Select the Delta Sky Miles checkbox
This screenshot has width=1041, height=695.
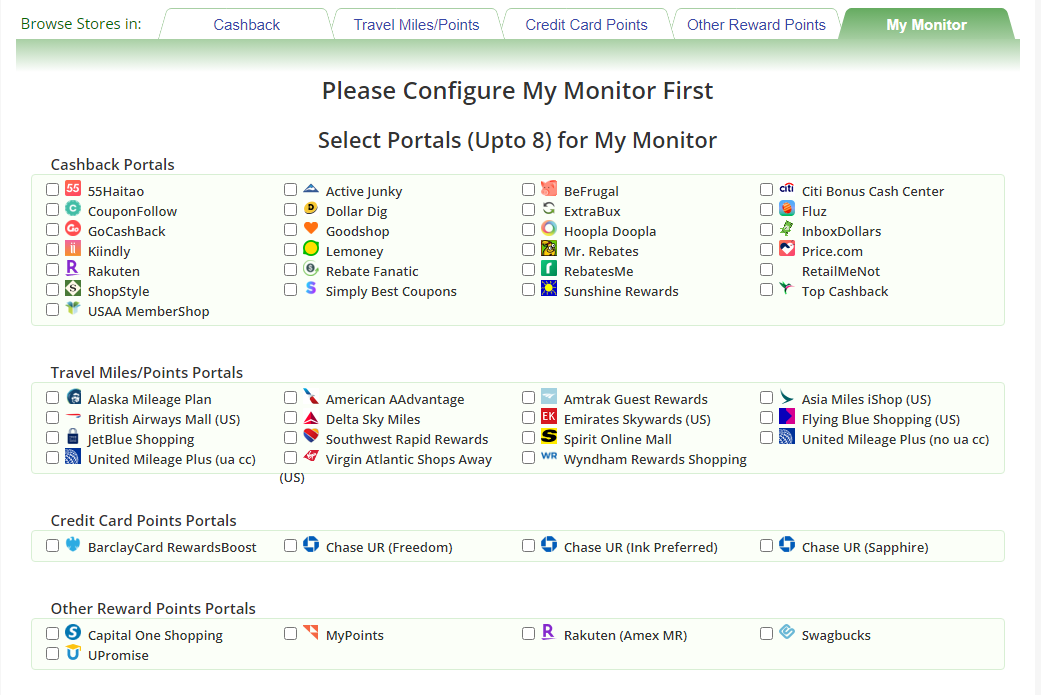click(290, 417)
